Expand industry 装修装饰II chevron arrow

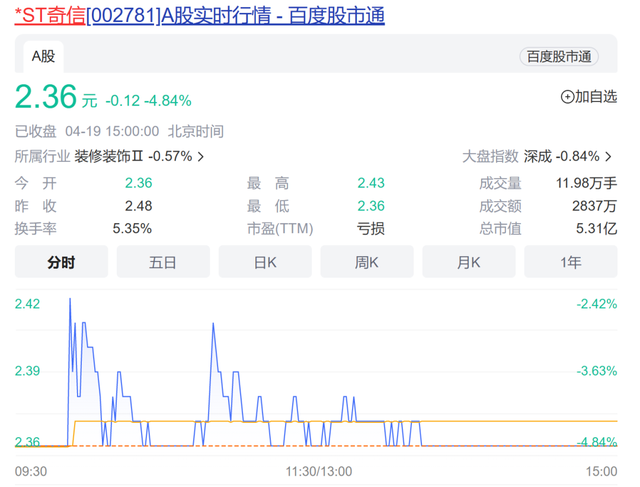click(x=200, y=156)
